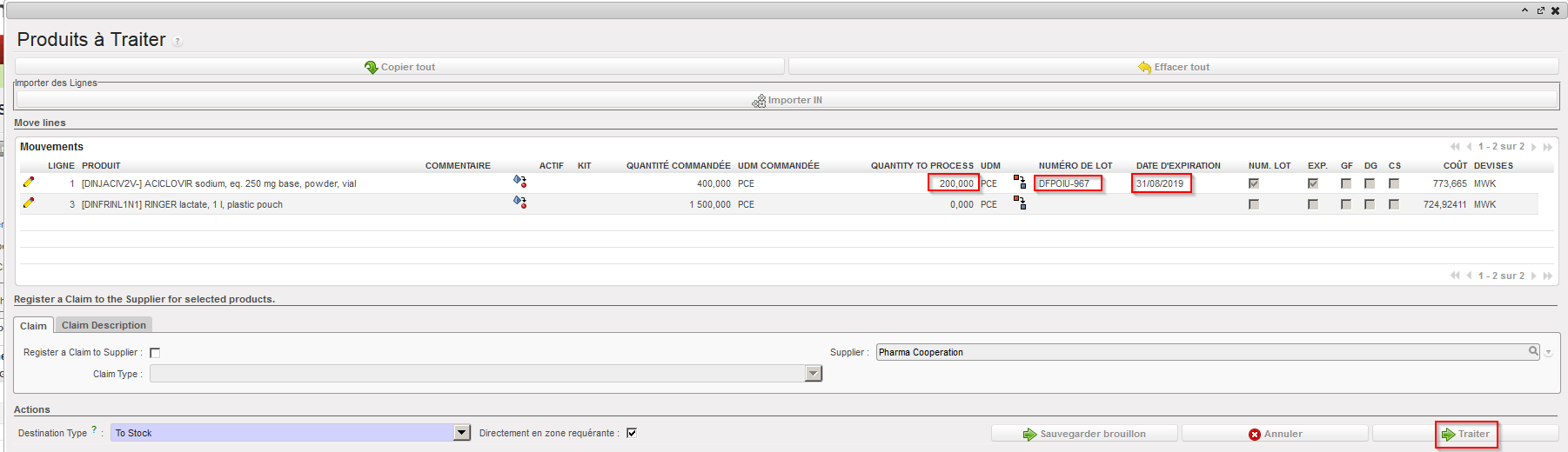Open the Claim Type dropdown
The height and width of the screenshot is (452, 1568).
tap(813, 374)
